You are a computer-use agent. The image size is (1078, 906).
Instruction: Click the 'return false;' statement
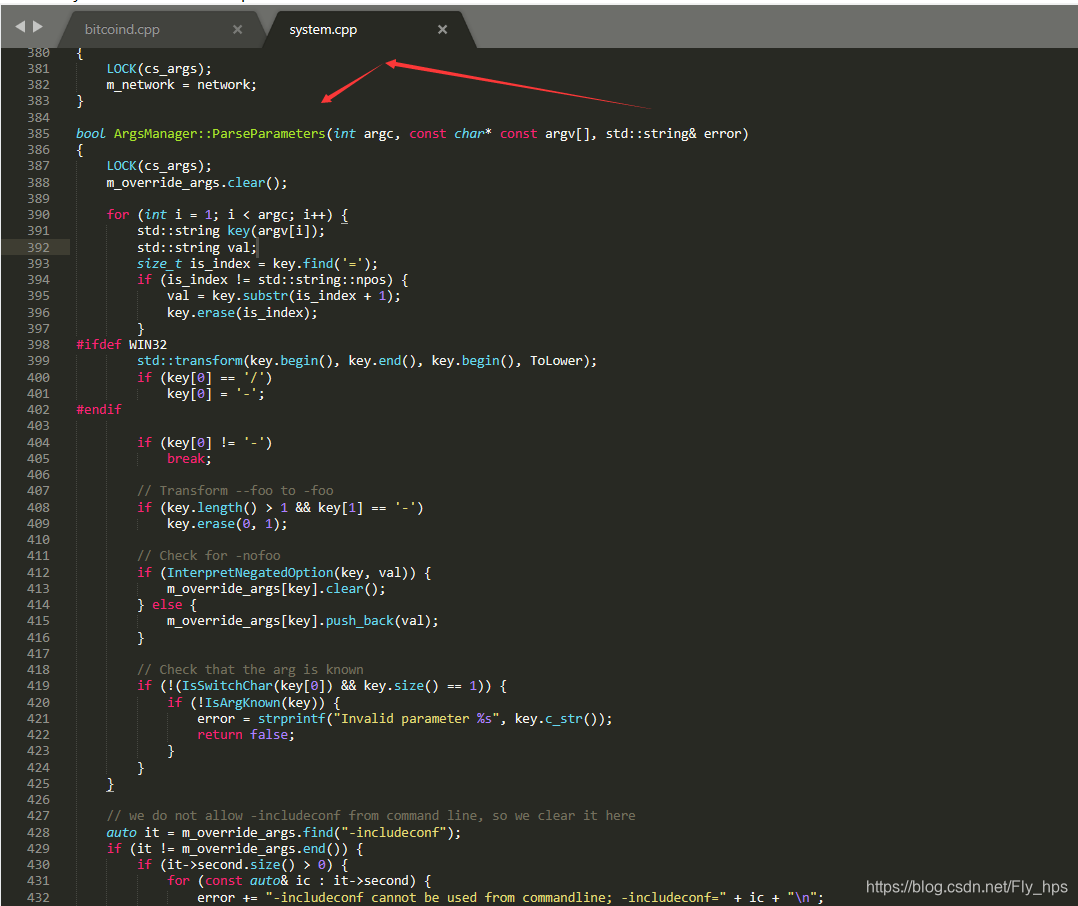[245, 735]
